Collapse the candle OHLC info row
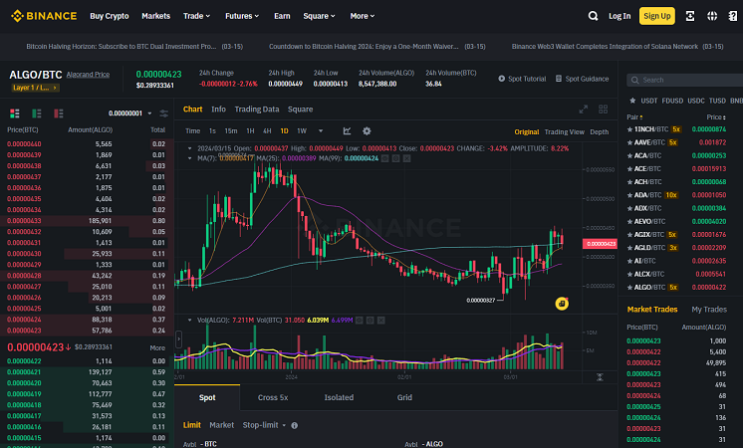Screen dimensions: 743x448 point(190,148)
